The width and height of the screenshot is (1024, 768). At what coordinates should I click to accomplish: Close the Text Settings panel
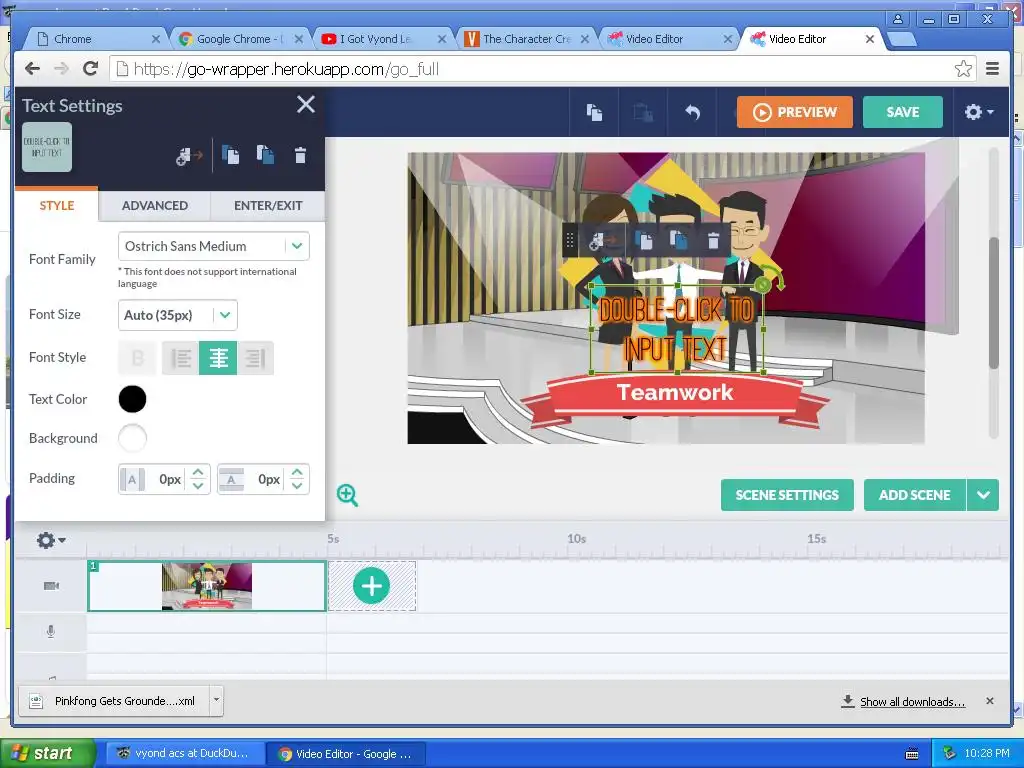coord(306,104)
